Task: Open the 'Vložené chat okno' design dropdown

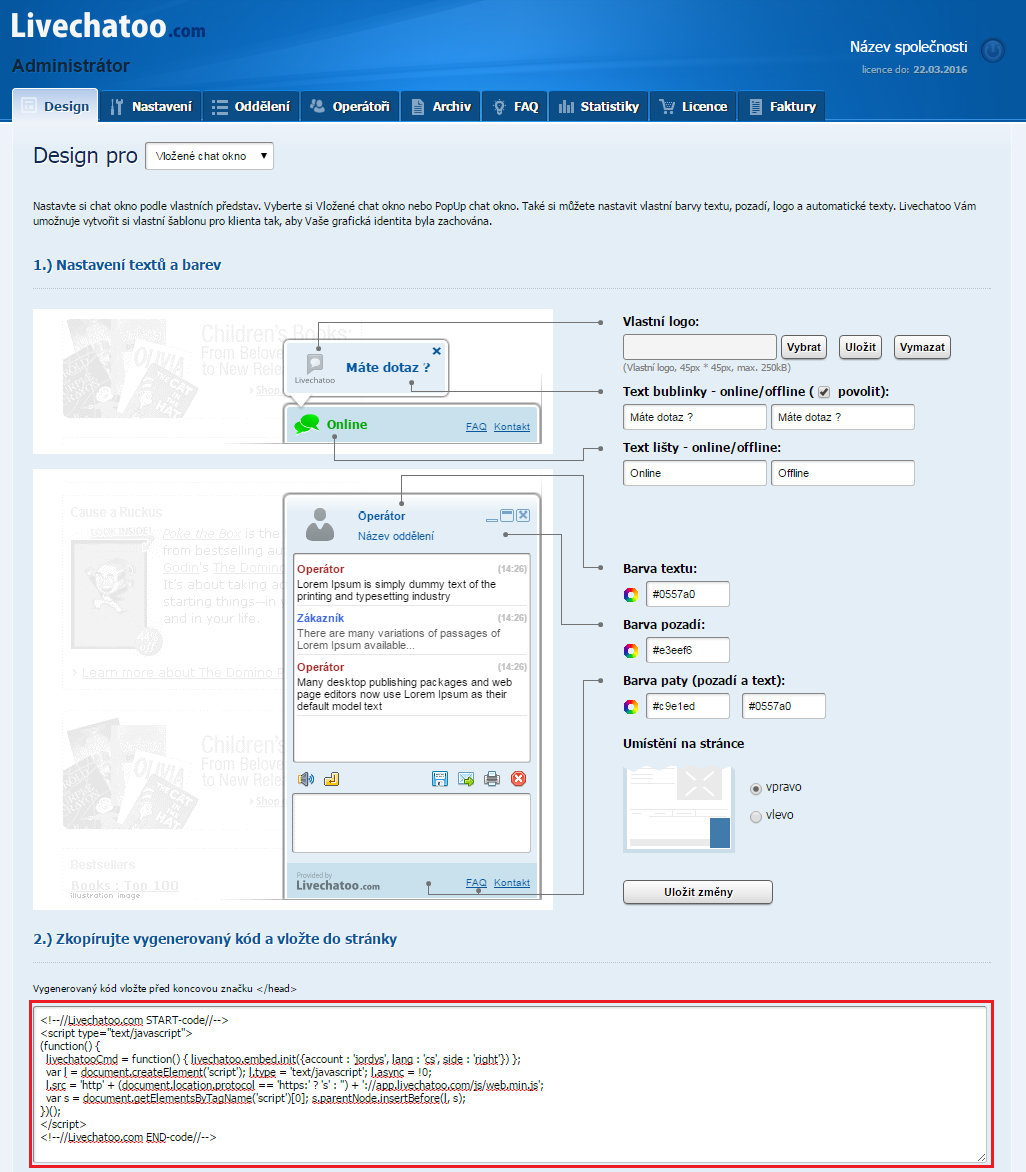Action: (x=209, y=156)
